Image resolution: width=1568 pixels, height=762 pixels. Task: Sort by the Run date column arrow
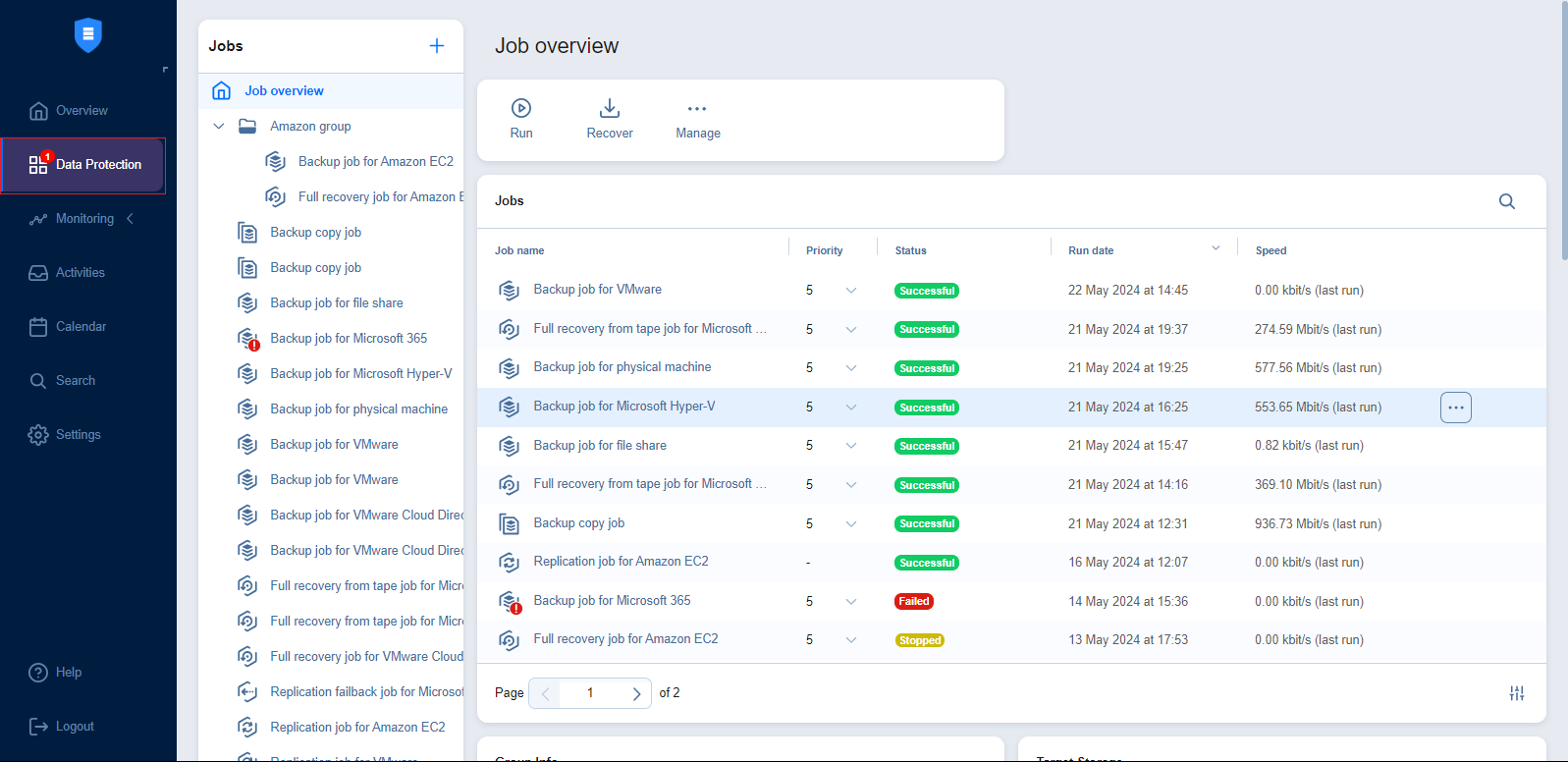[x=1216, y=248]
